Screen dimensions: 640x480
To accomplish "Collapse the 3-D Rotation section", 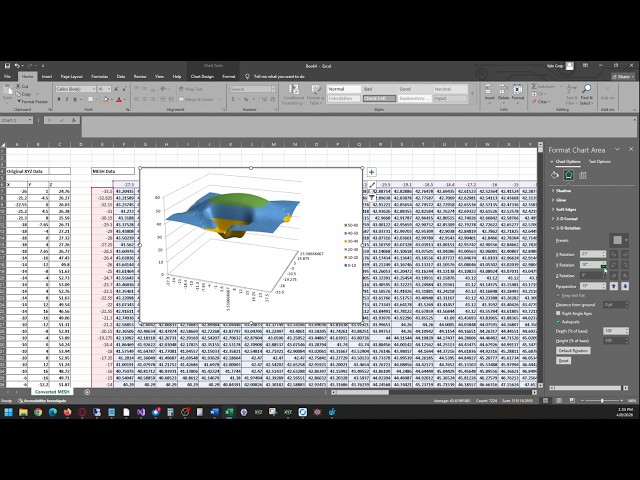I will [x=566, y=228].
